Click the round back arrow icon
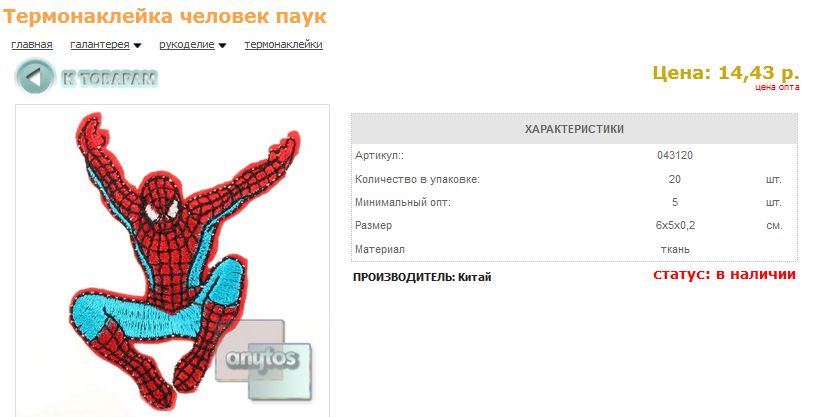The image size is (818, 417). tap(34, 77)
